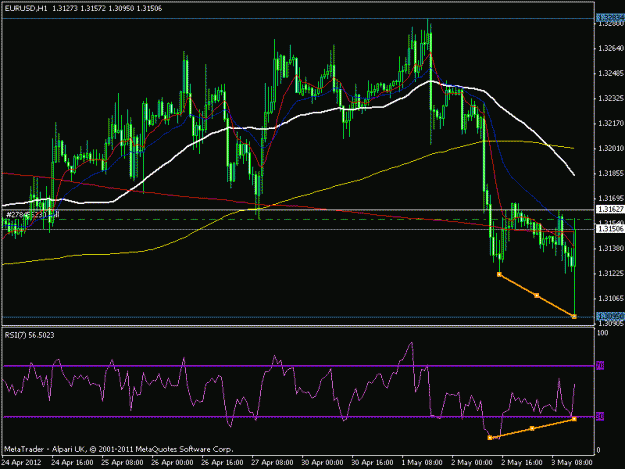Click the 27 Apr 08:00 time label

pos(272,463)
